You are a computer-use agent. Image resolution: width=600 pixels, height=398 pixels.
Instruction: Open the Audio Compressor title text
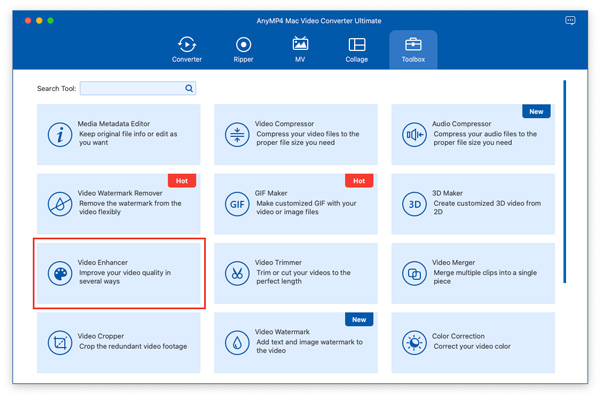click(461, 124)
